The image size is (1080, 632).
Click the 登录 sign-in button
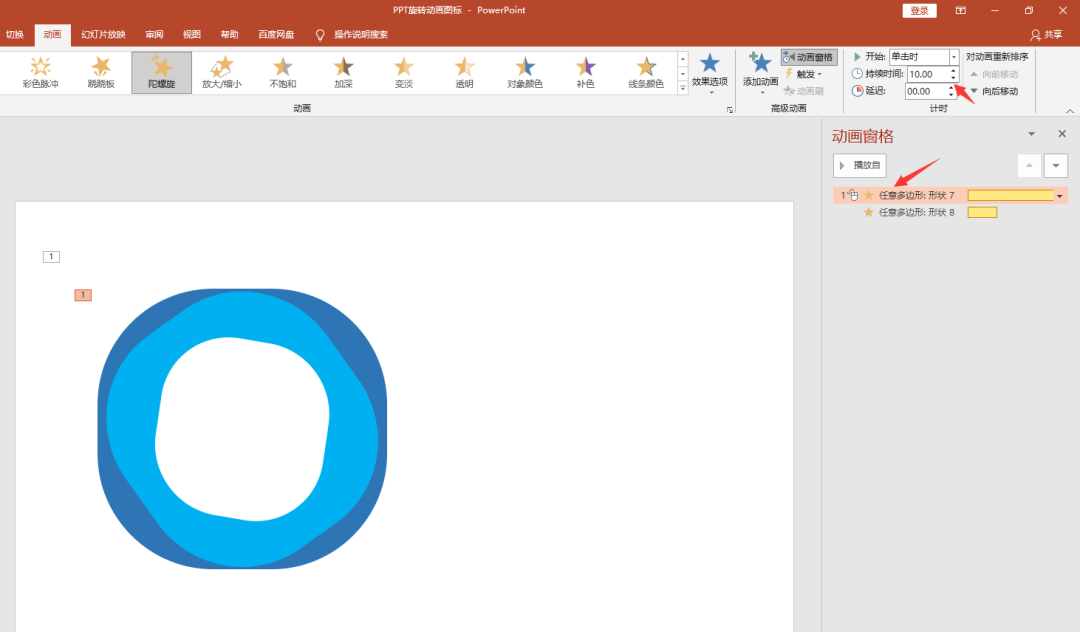click(x=920, y=10)
